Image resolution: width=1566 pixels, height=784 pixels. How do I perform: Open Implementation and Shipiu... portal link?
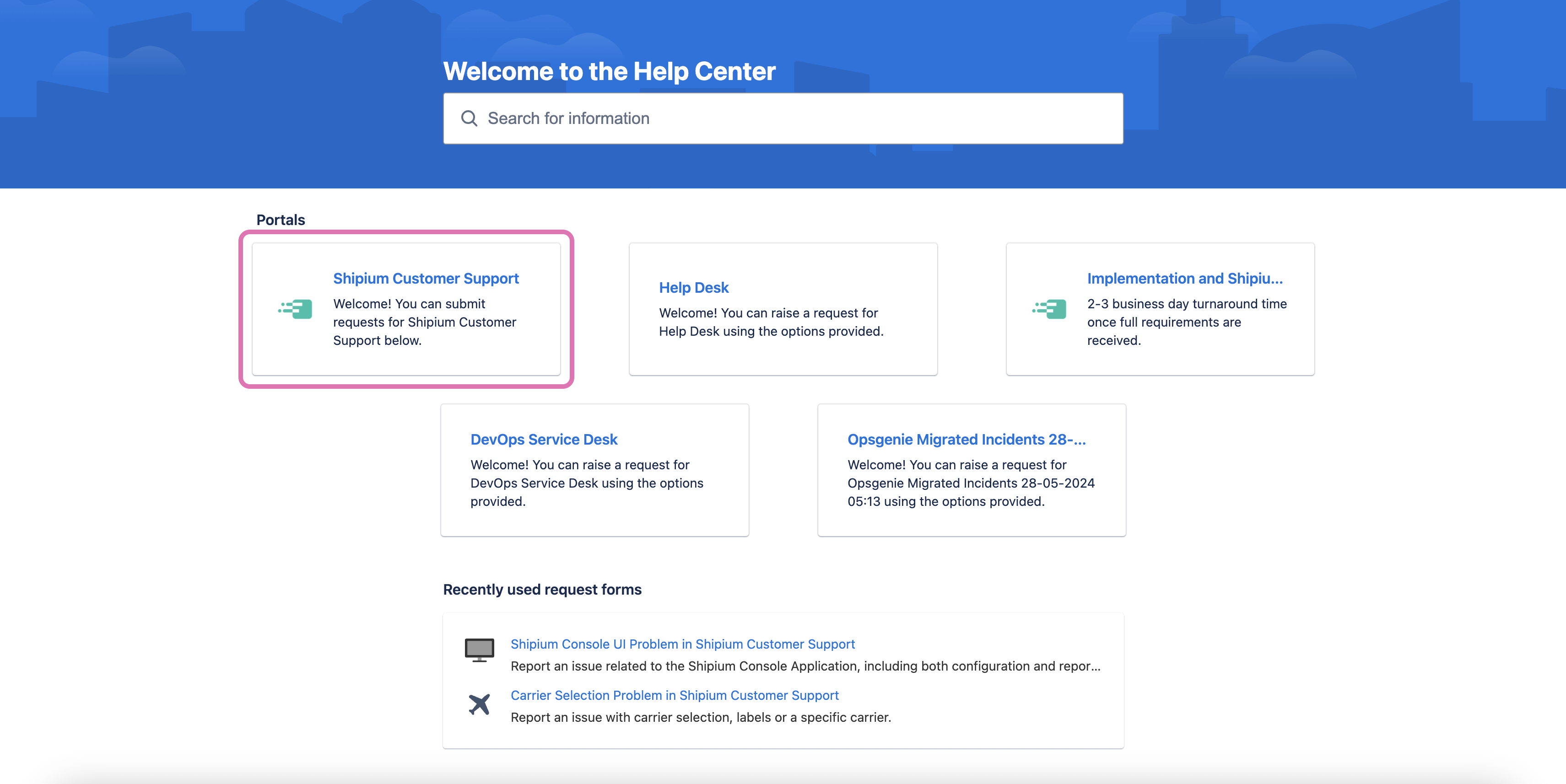1185,279
